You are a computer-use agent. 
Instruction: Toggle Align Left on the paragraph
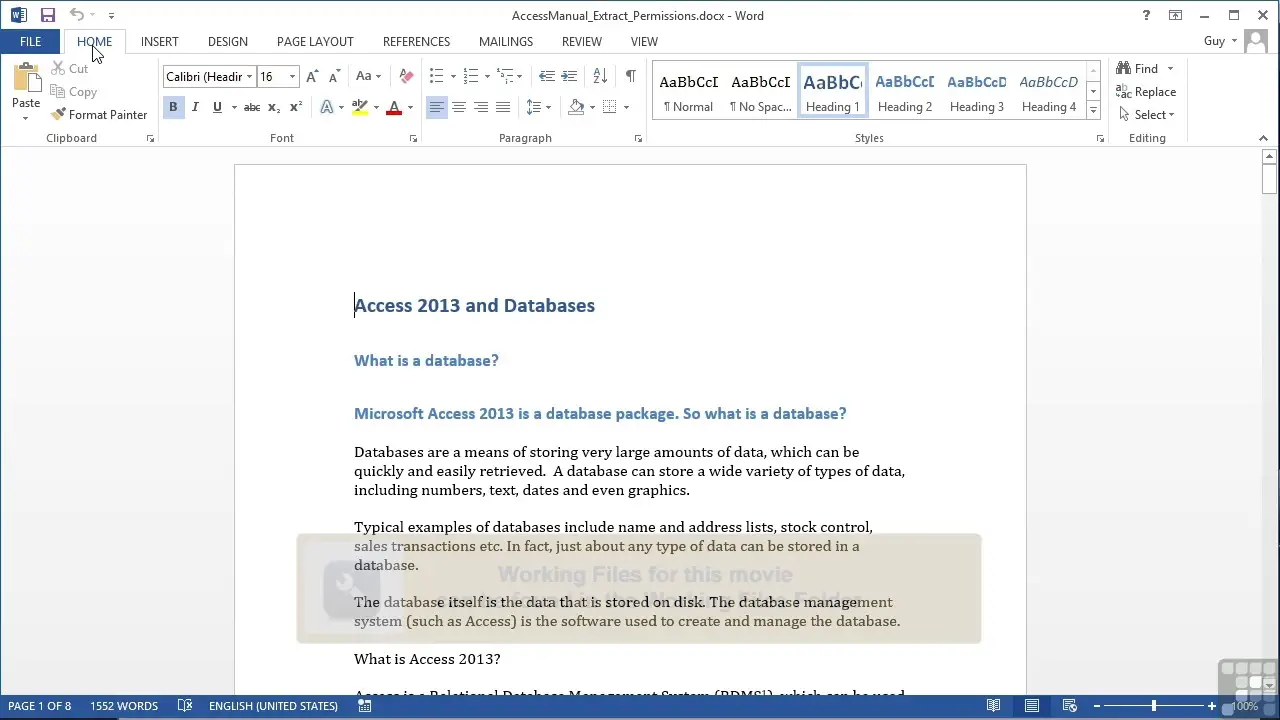437,107
